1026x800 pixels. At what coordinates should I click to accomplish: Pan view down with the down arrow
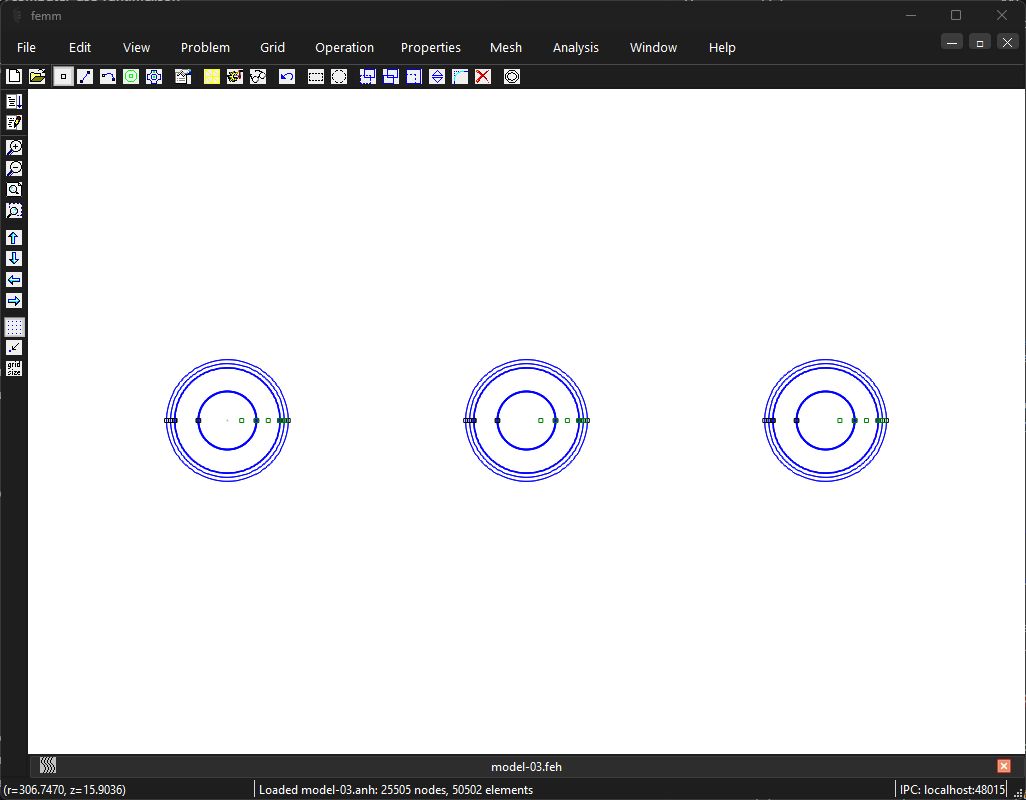click(14, 258)
